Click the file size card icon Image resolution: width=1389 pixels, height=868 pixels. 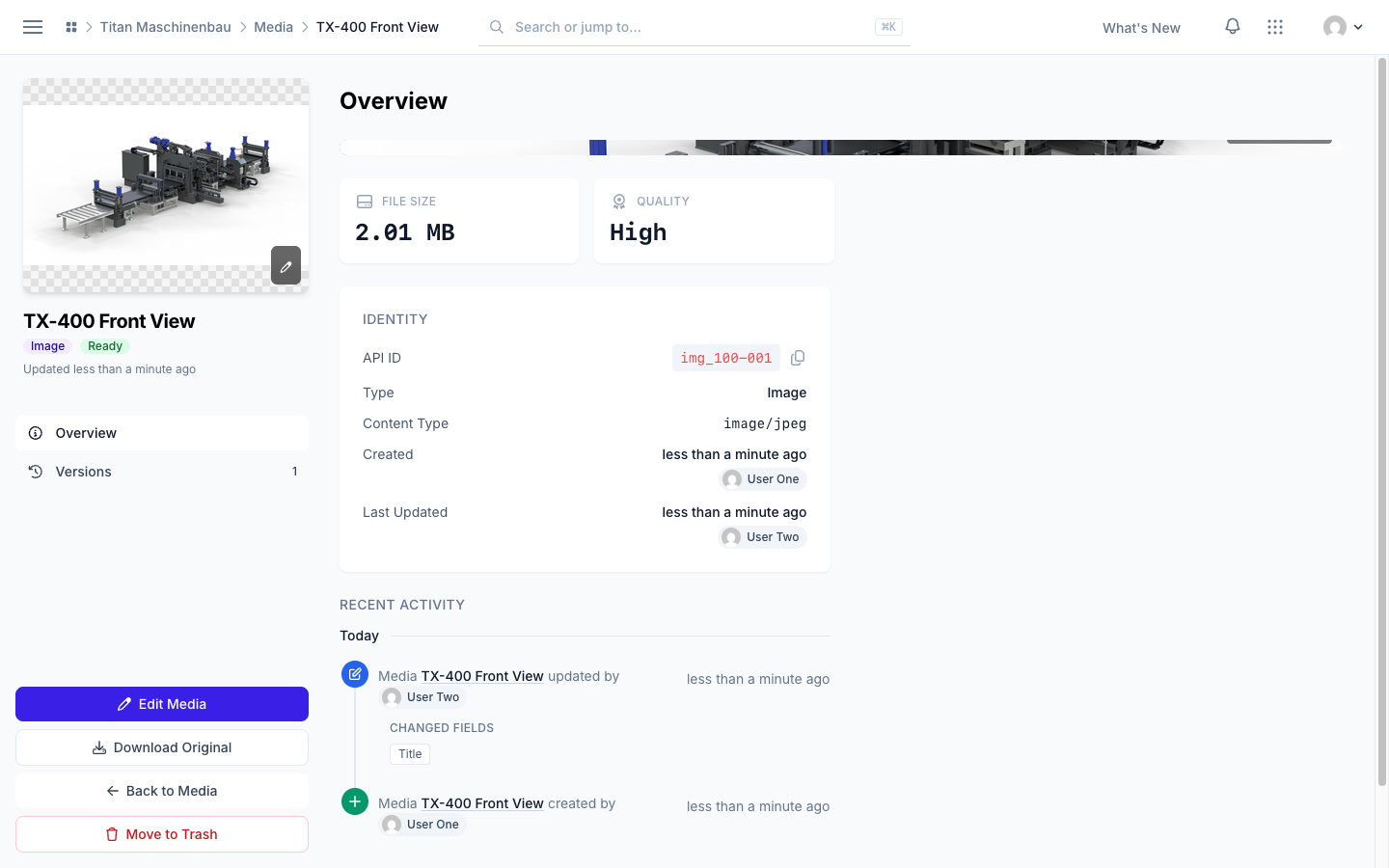coord(365,202)
